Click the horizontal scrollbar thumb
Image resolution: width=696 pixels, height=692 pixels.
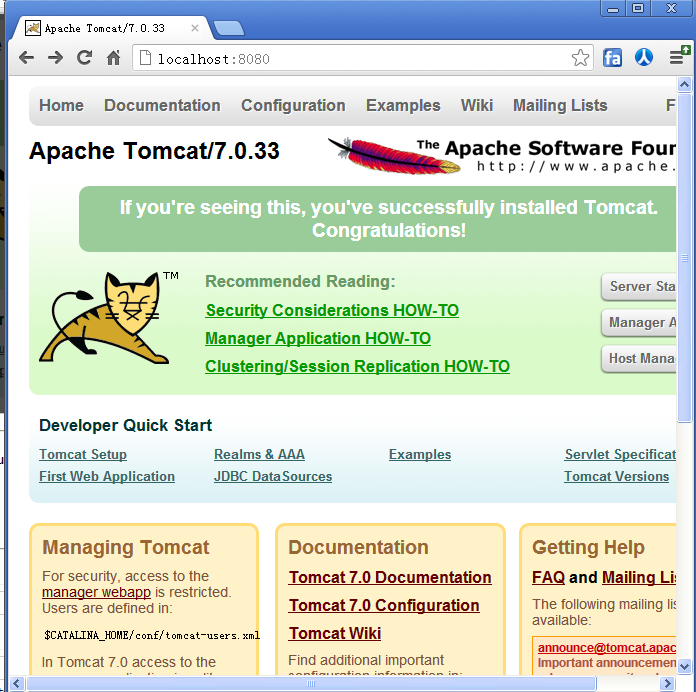pos(311,683)
